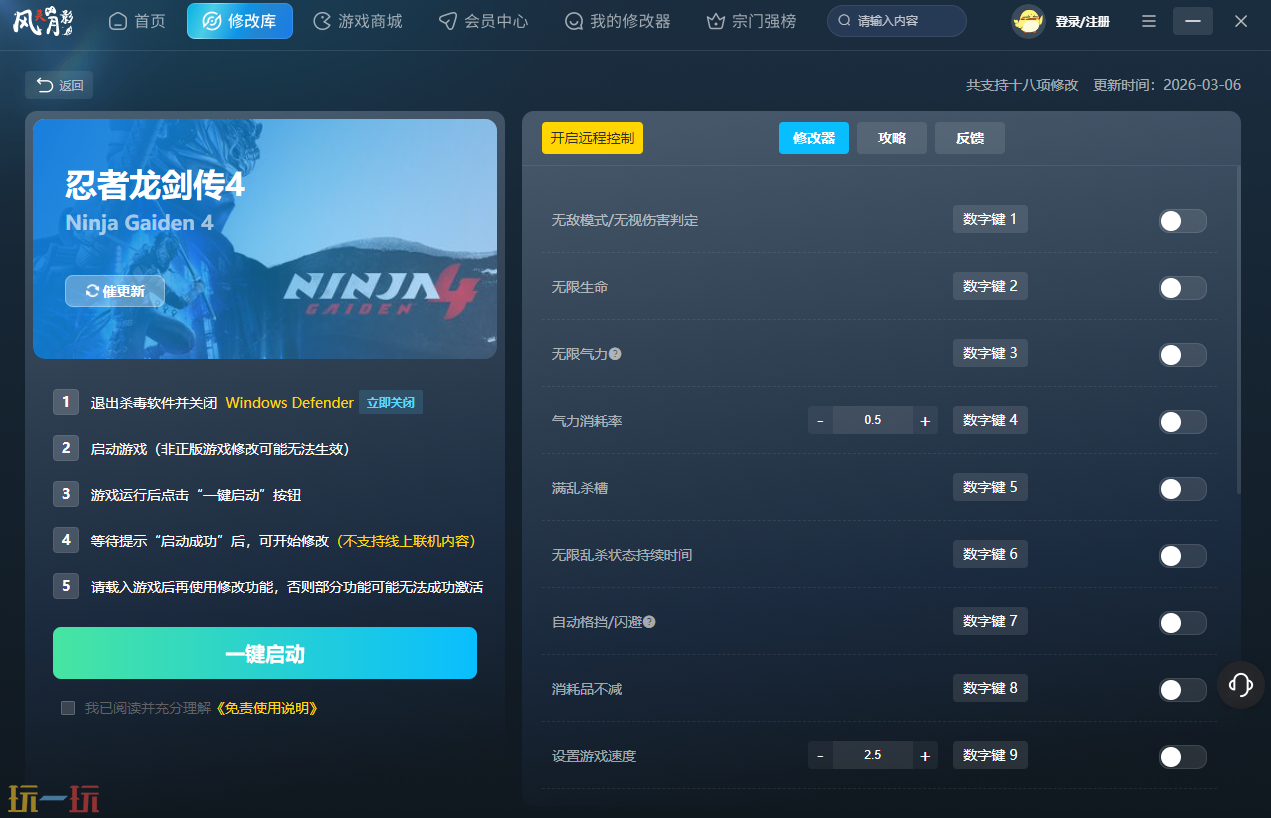Viewport: 1271px width, 818px height.
Task: Close the application window
Action: pos(1241,21)
